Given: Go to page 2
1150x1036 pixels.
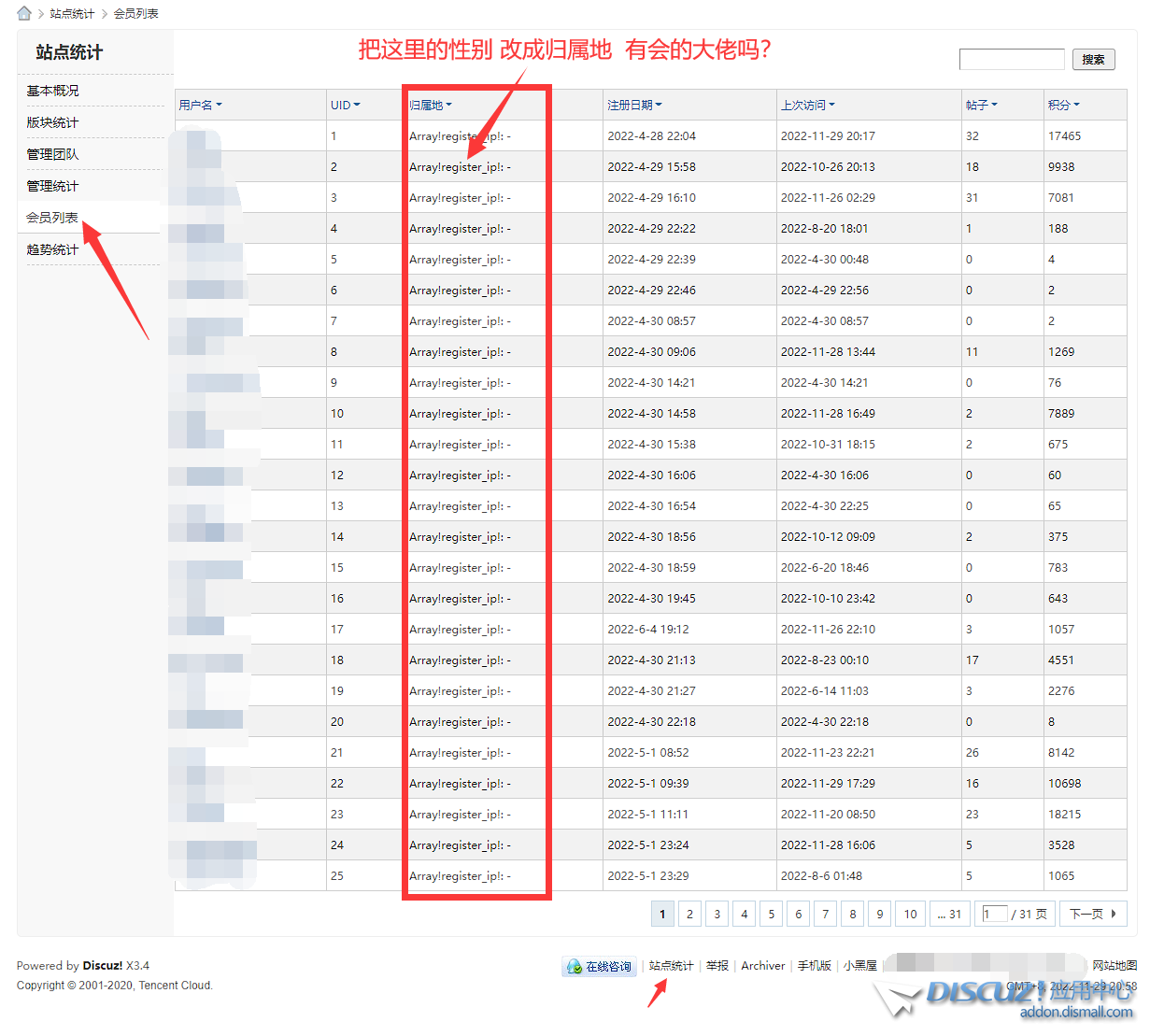Looking at the screenshot, I should (x=689, y=914).
